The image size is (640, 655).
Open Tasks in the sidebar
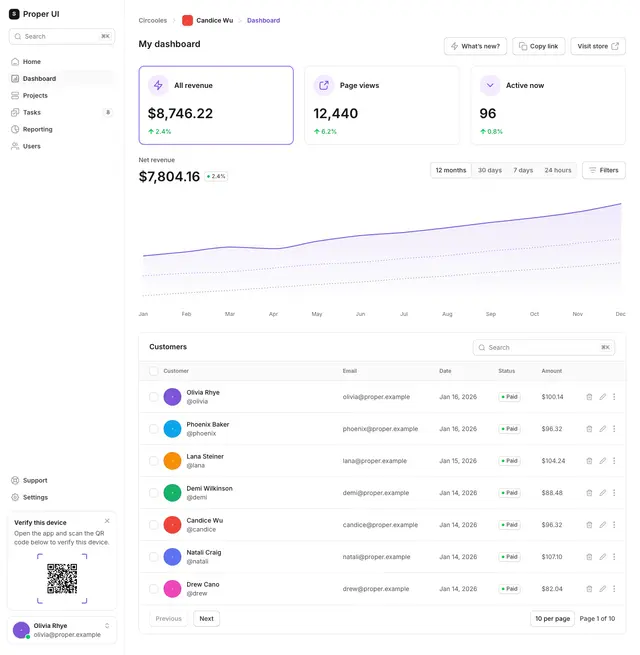62,112
